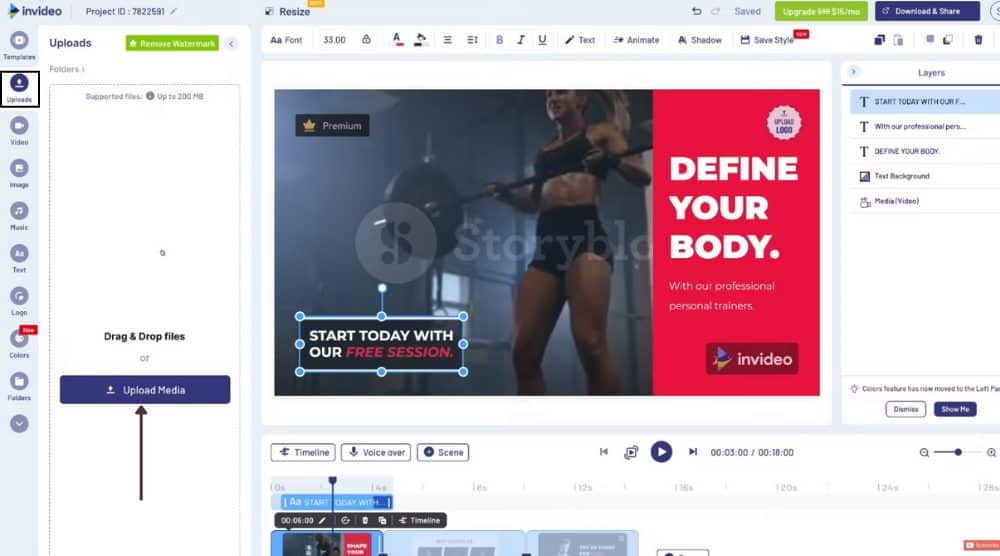Open the Colors sidebar panel

[19, 344]
